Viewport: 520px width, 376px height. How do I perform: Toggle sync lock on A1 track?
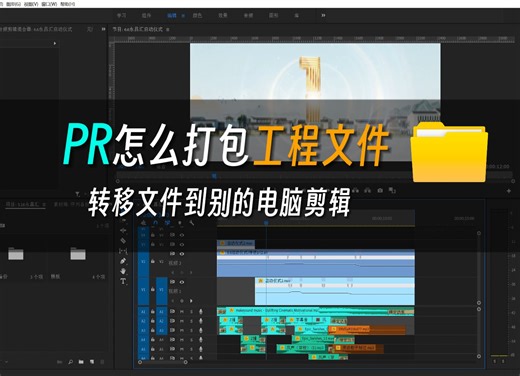172,311
